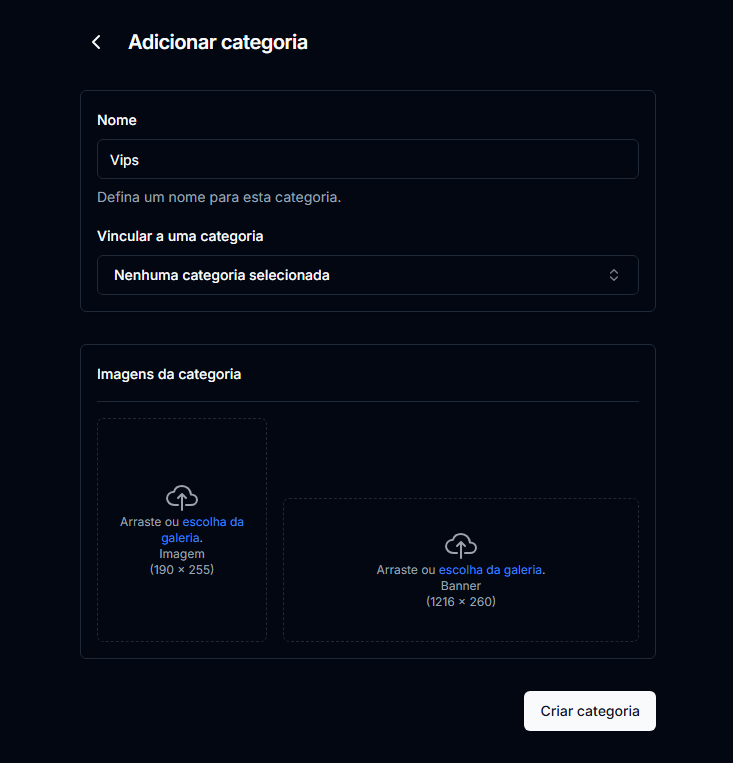This screenshot has width=733, height=763.
Task: Open the Vincular a uma categoria dropdown
Action: (x=367, y=275)
